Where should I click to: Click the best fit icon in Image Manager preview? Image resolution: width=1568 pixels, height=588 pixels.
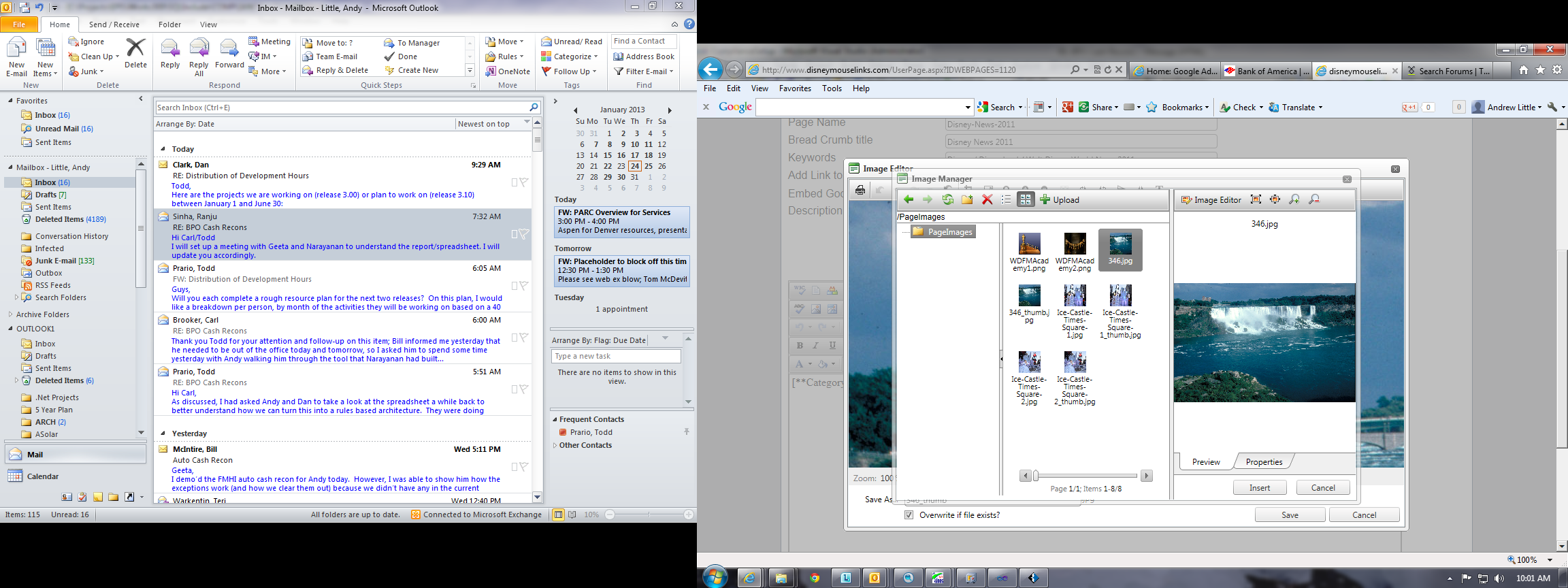(1256, 199)
